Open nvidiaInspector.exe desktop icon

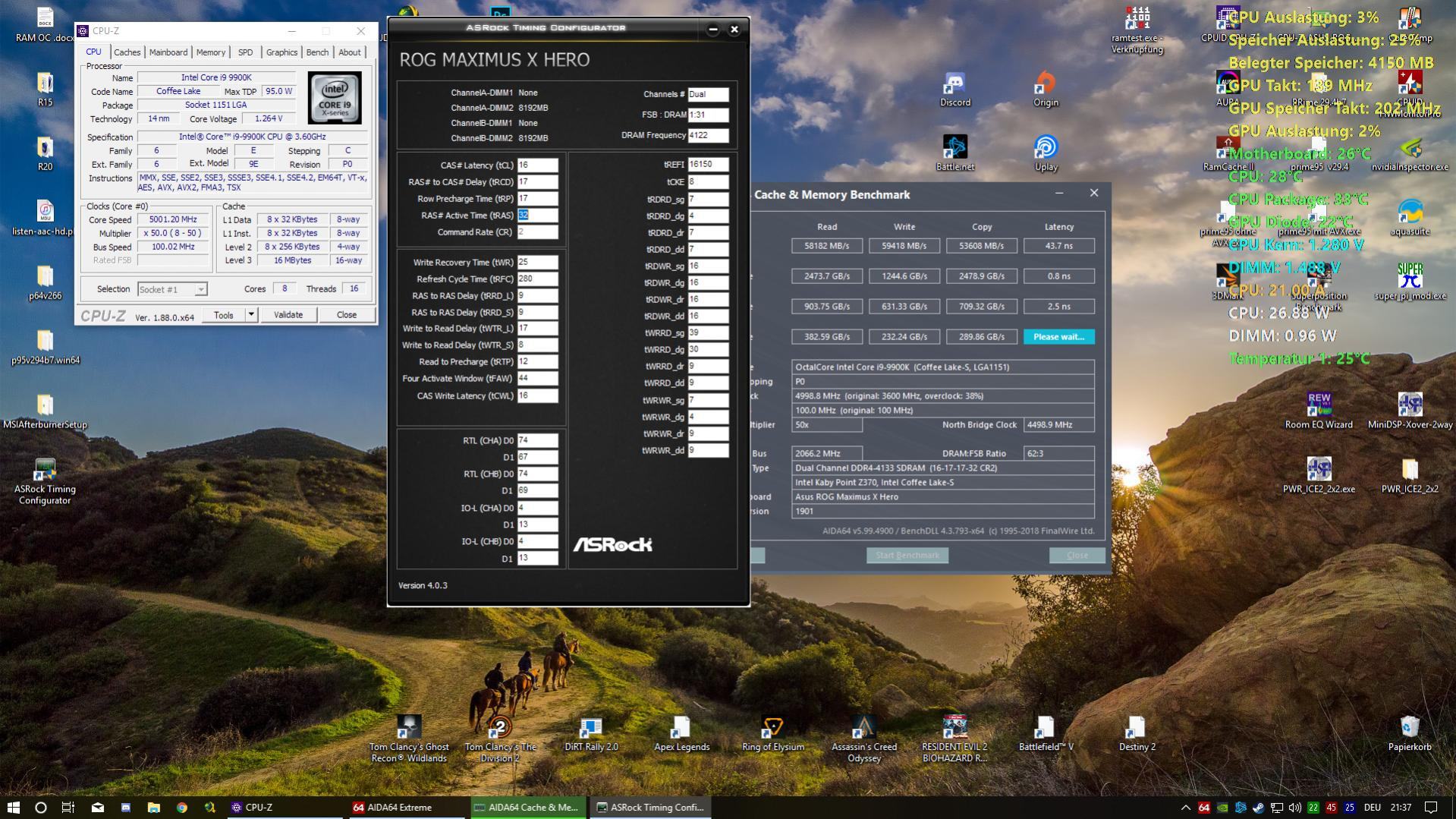[1410, 154]
